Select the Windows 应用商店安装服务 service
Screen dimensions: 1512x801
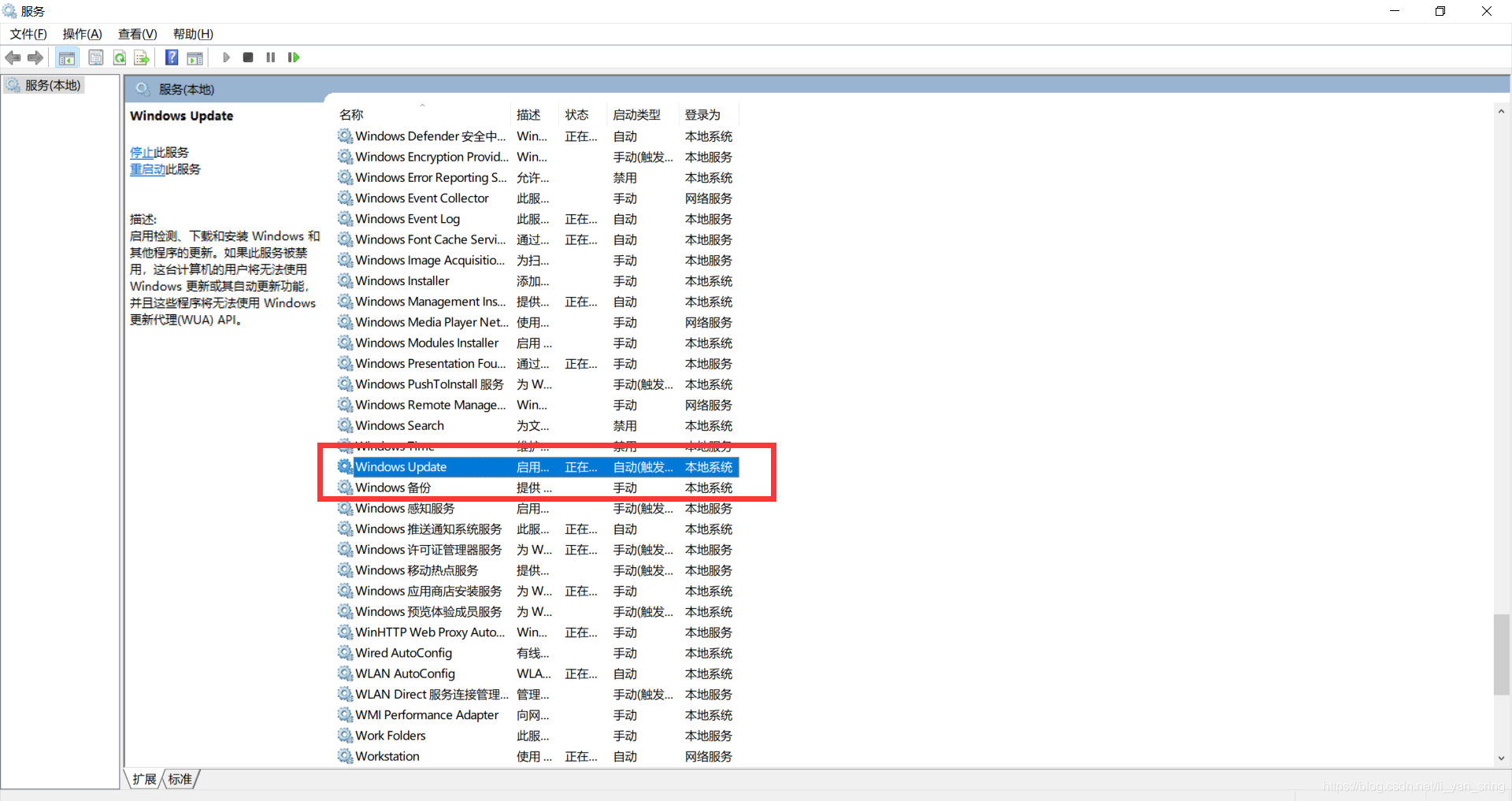(538, 591)
